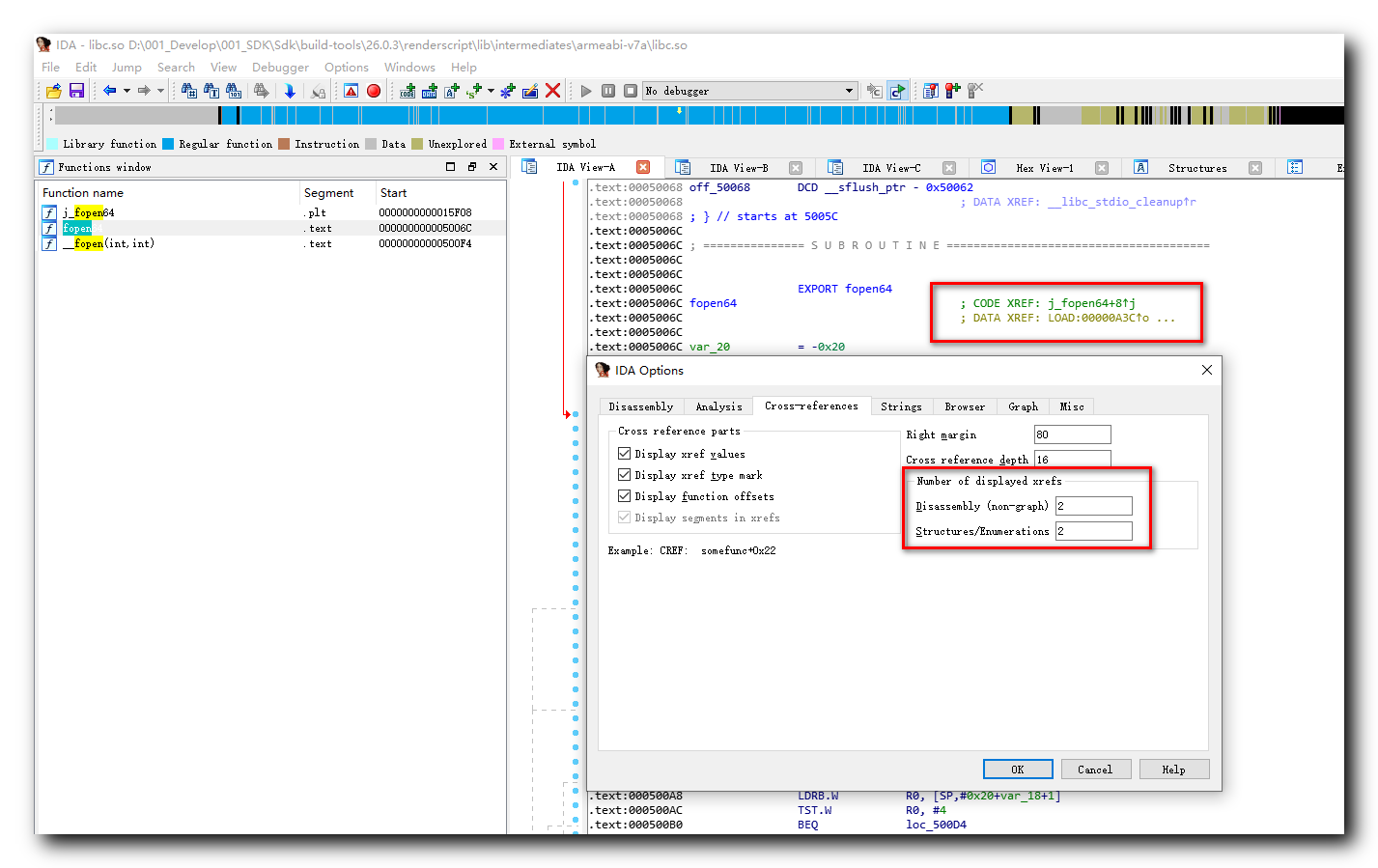Click the convert to code icon
Screen dimensions: 1378x868
[x=408, y=91]
